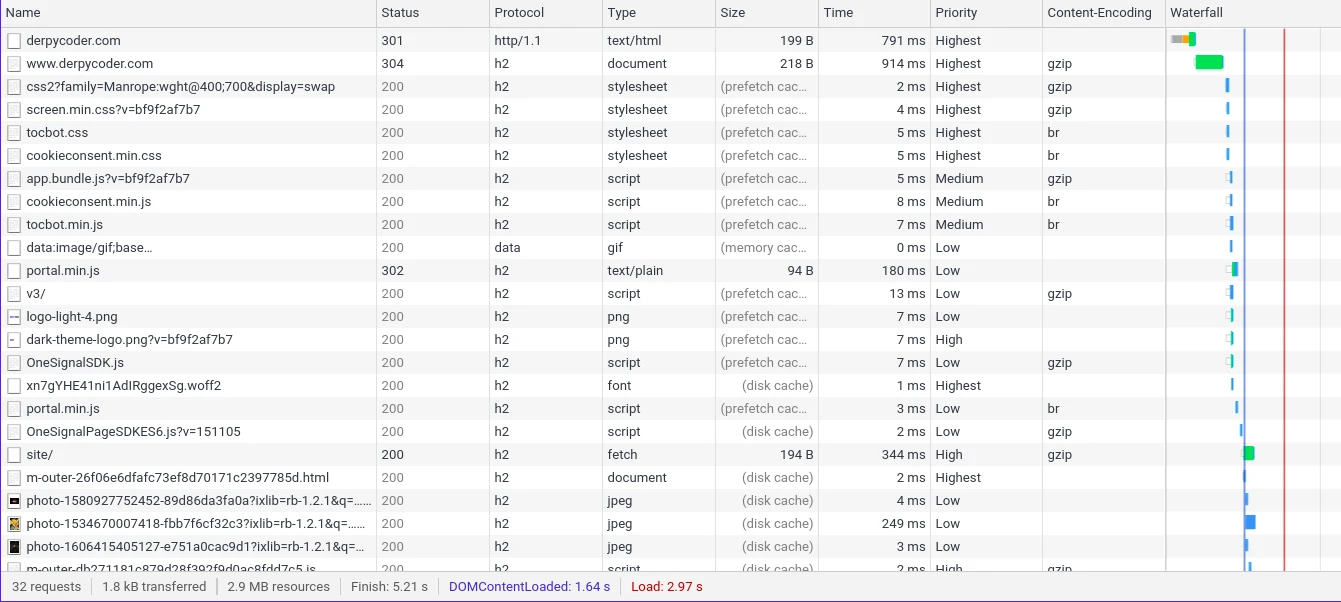1341x602 pixels.
Task: Select the app.bundle.js?v=bf9f2af7b7 request row
Action: pyautogui.click(x=670, y=179)
